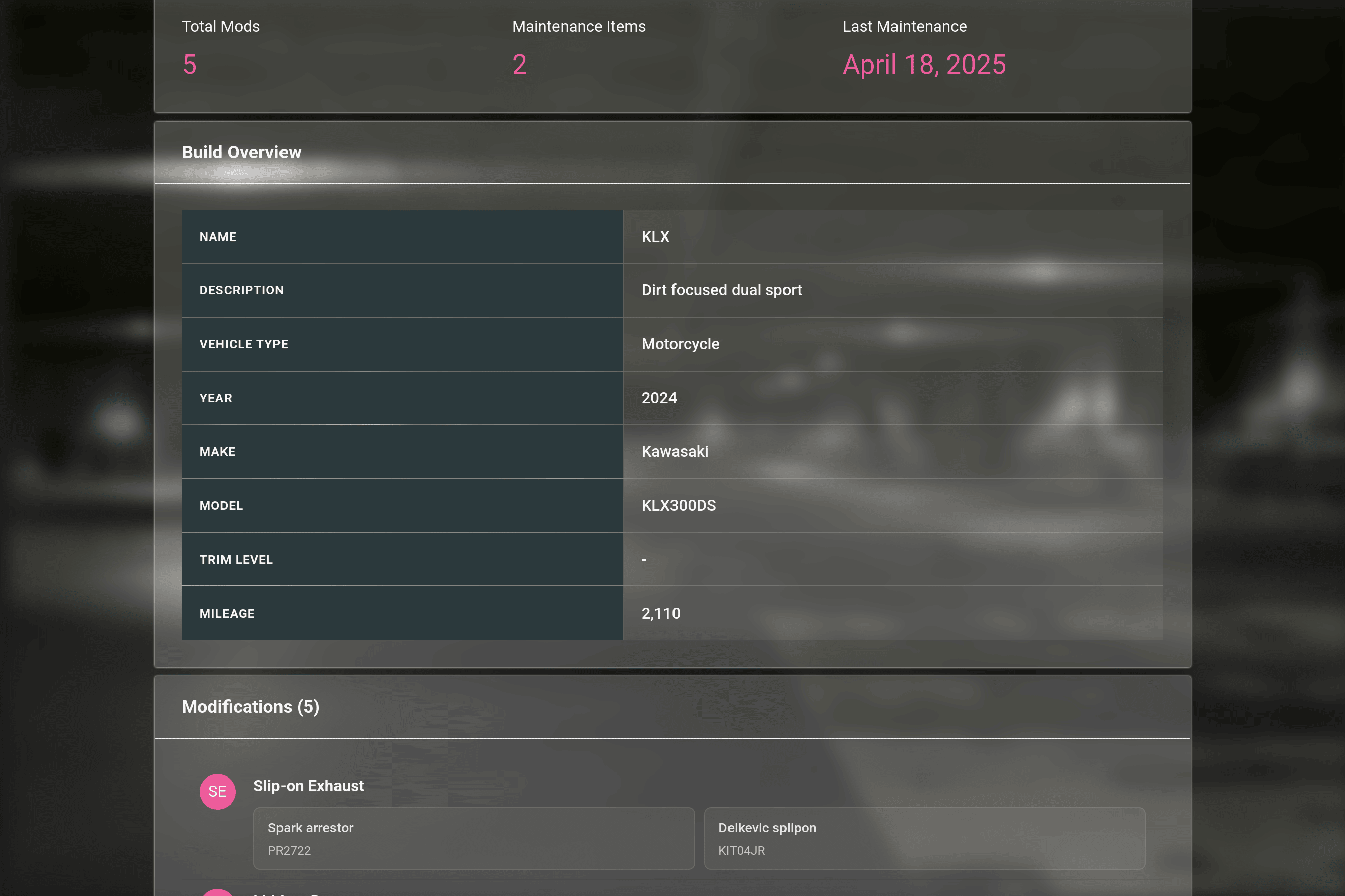1345x896 pixels.
Task: Click the YEAR value 2024
Action: point(658,398)
